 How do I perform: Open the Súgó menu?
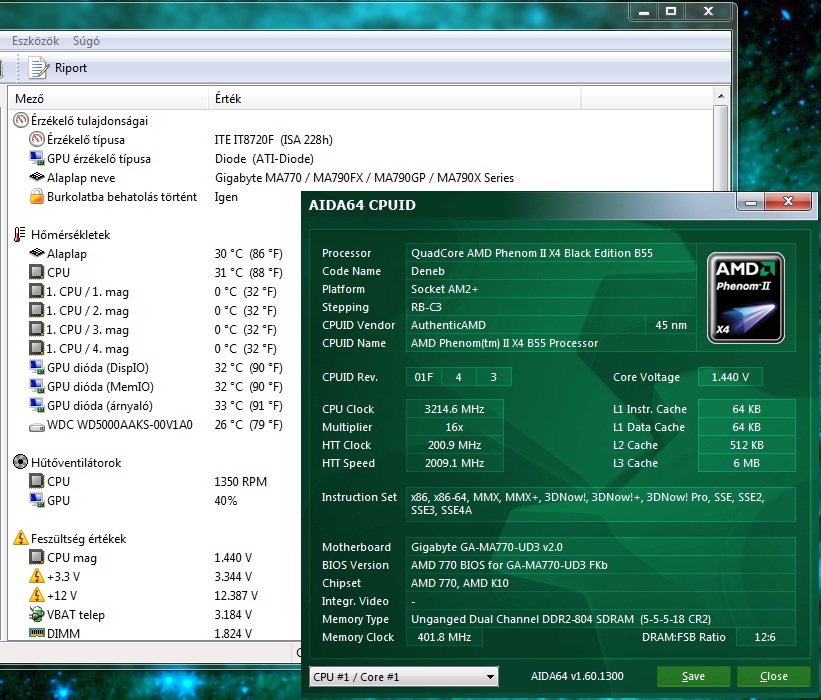(x=86, y=41)
